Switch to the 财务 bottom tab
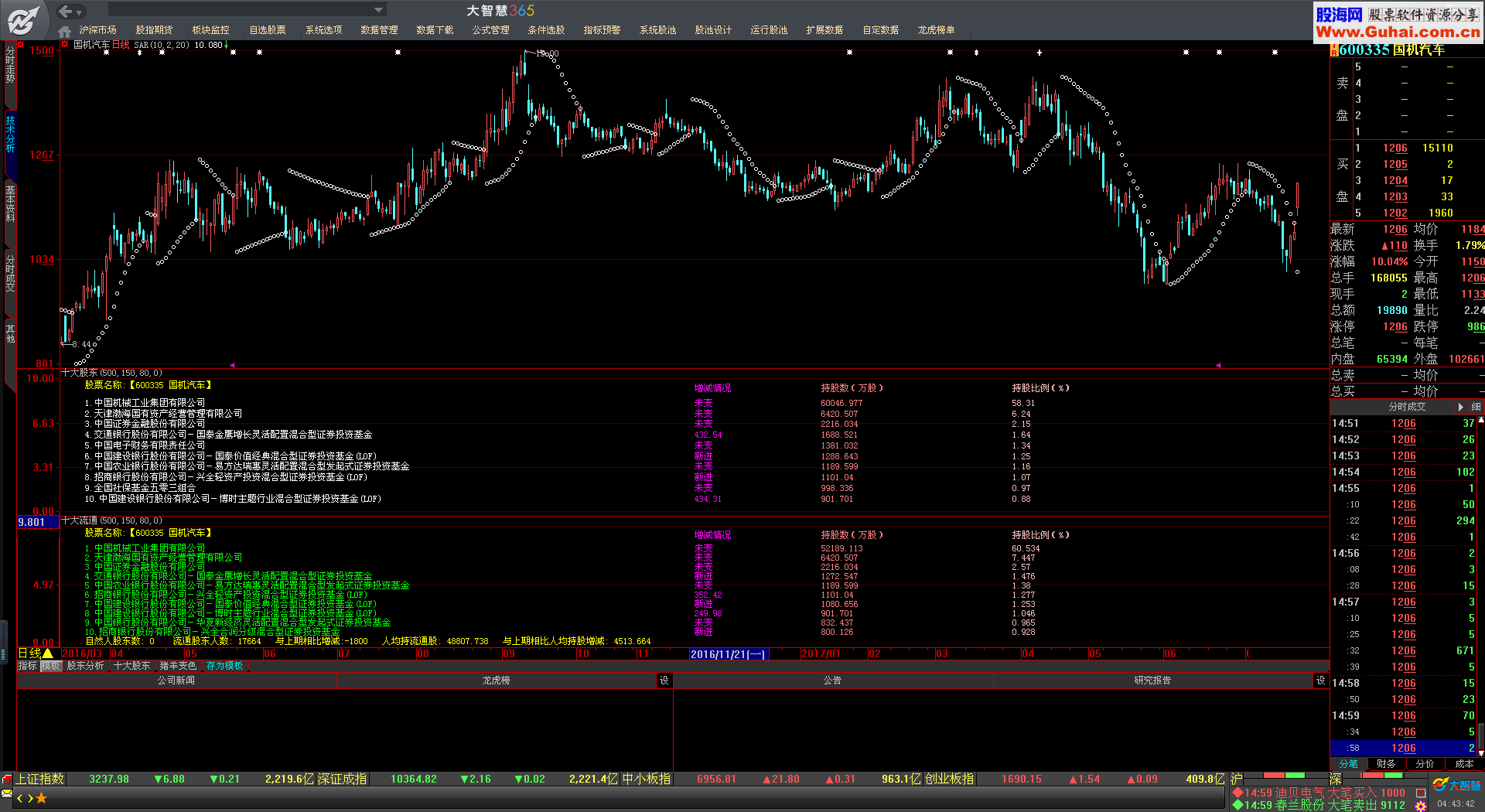 (x=1386, y=764)
